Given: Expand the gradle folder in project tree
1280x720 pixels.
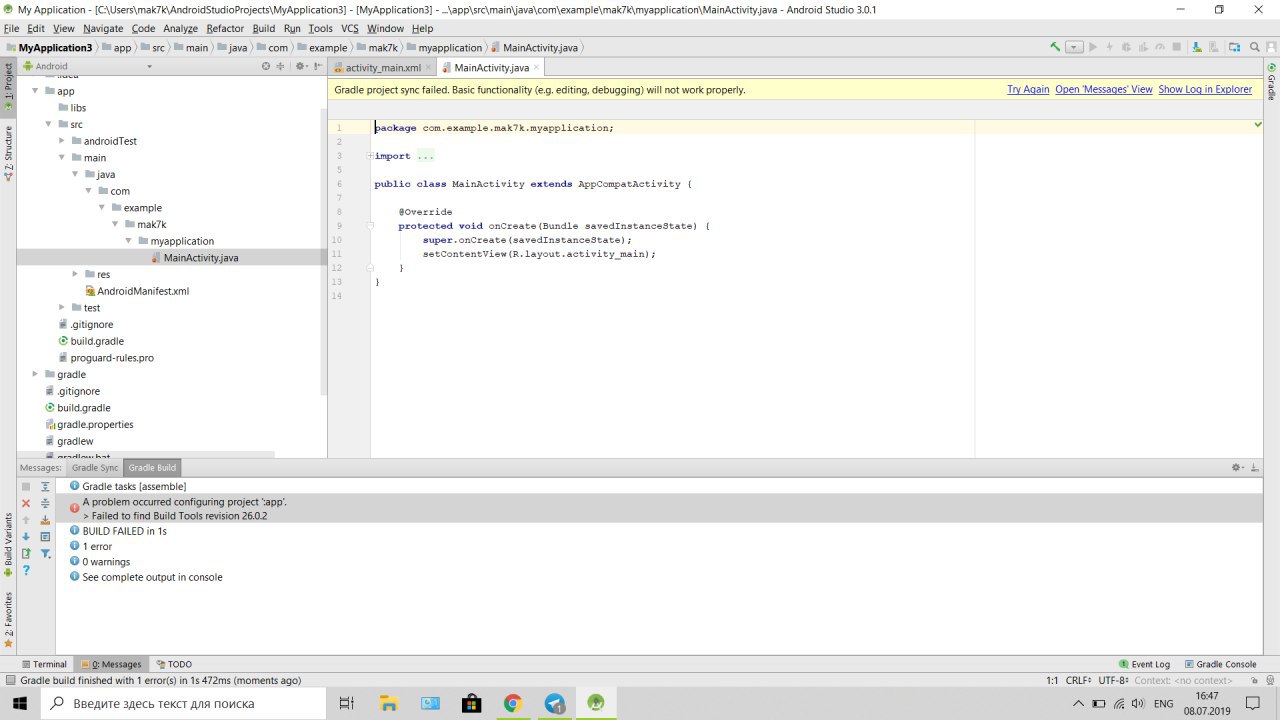Looking at the screenshot, I should click(35, 374).
